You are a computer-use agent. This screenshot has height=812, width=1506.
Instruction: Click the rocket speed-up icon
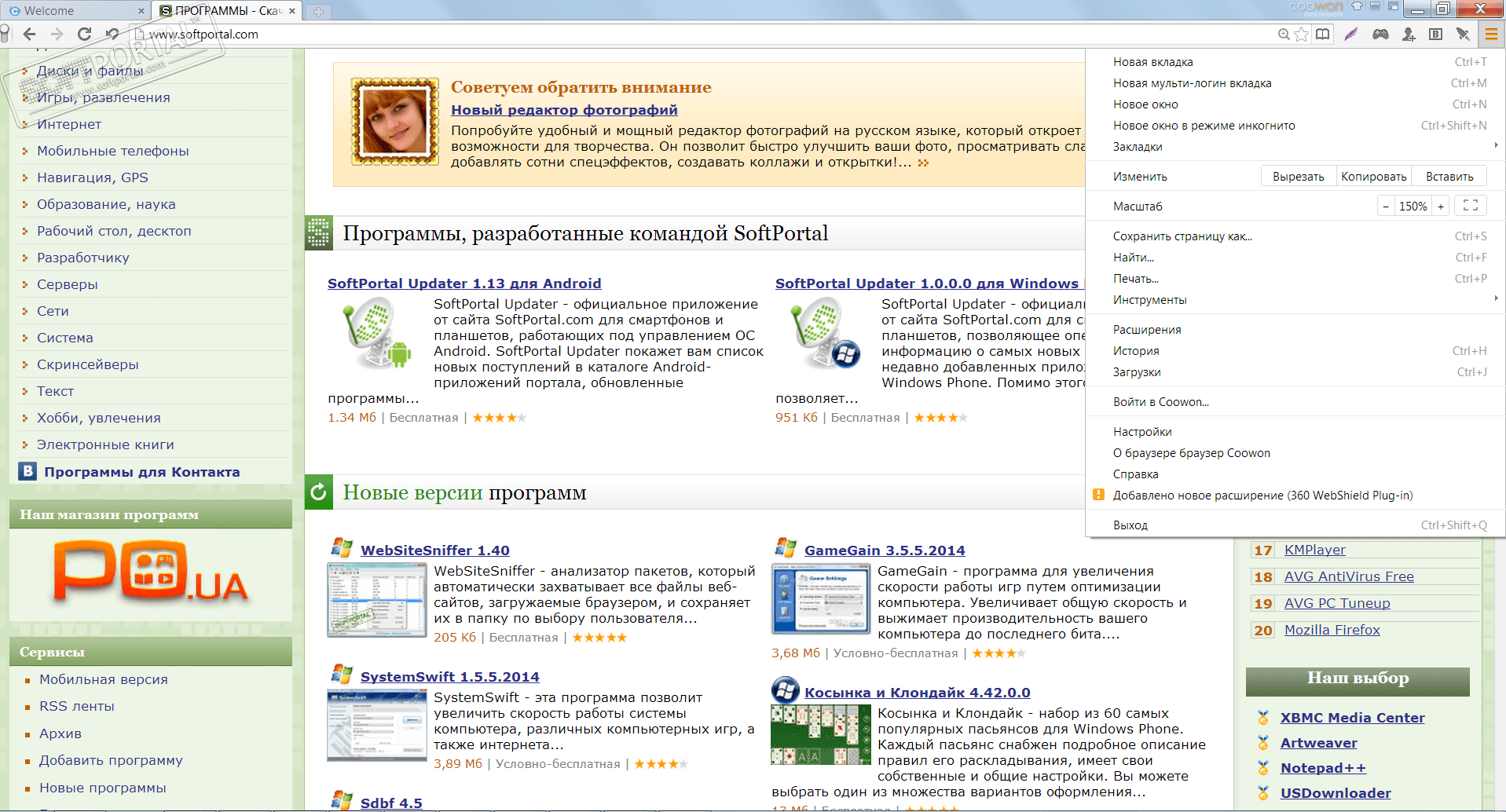tap(1462, 34)
